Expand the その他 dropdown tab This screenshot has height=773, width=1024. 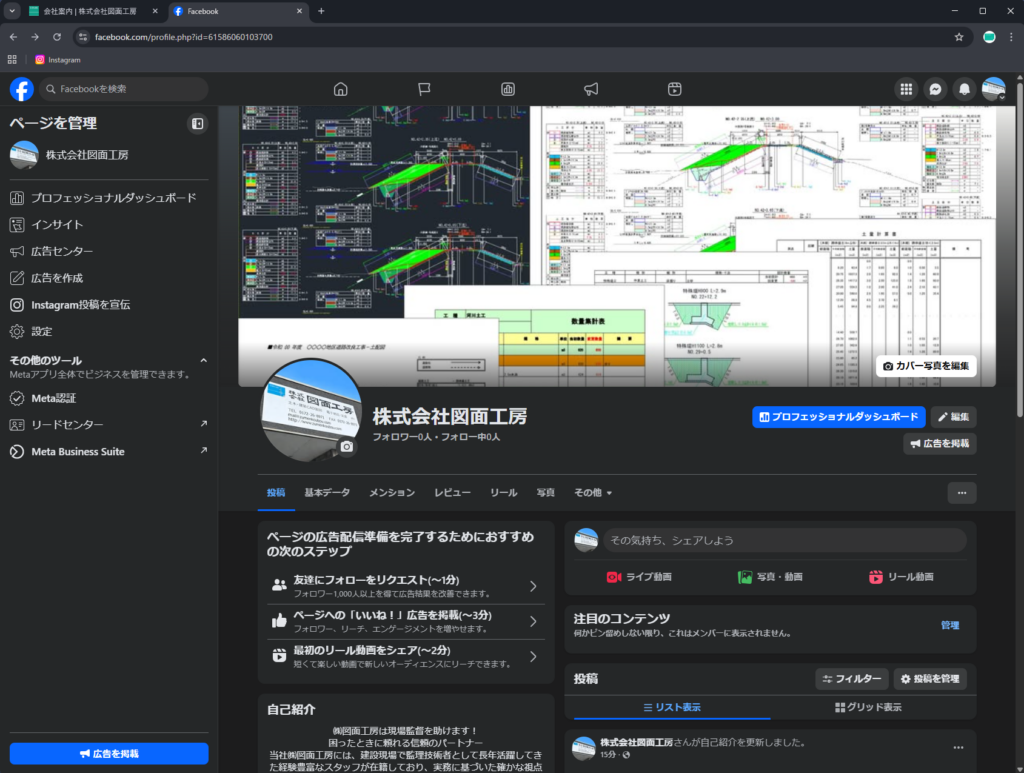point(593,493)
